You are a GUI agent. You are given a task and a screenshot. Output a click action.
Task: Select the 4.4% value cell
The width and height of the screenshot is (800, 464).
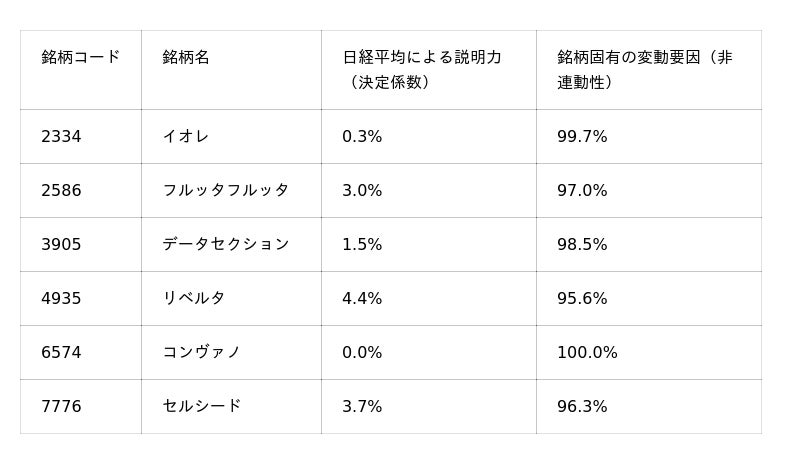tap(362, 299)
